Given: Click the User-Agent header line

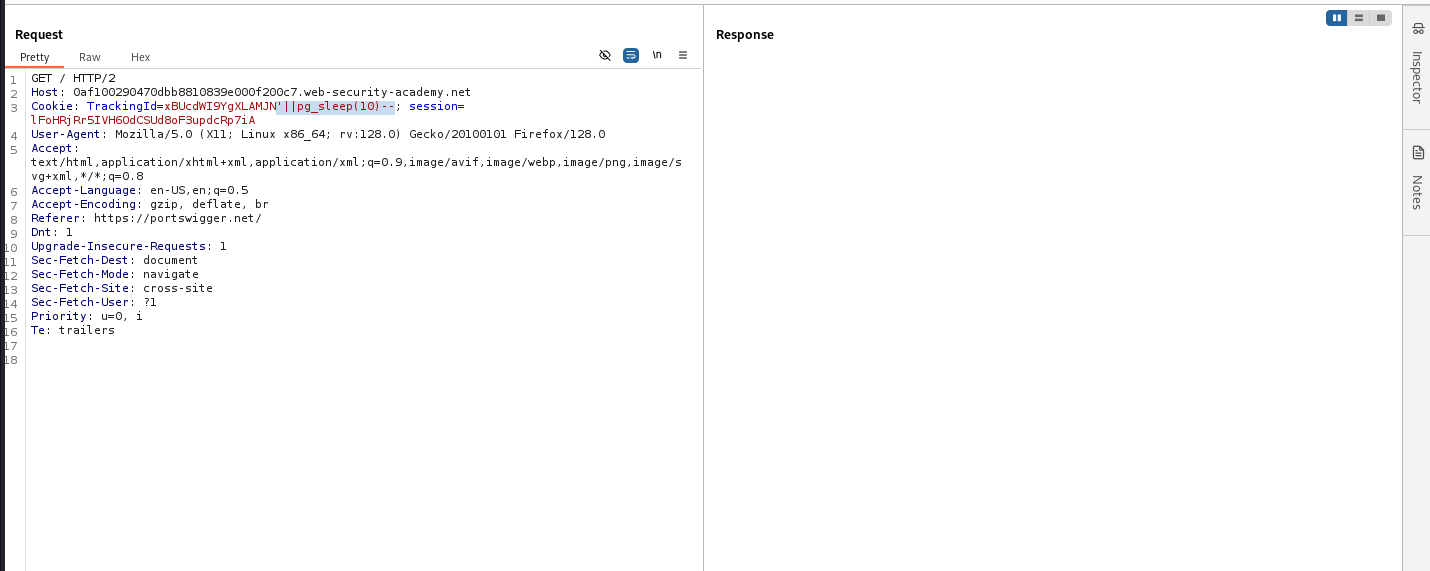Looking at the screenshot, I should pyautogui.click(x=318, y=134).
